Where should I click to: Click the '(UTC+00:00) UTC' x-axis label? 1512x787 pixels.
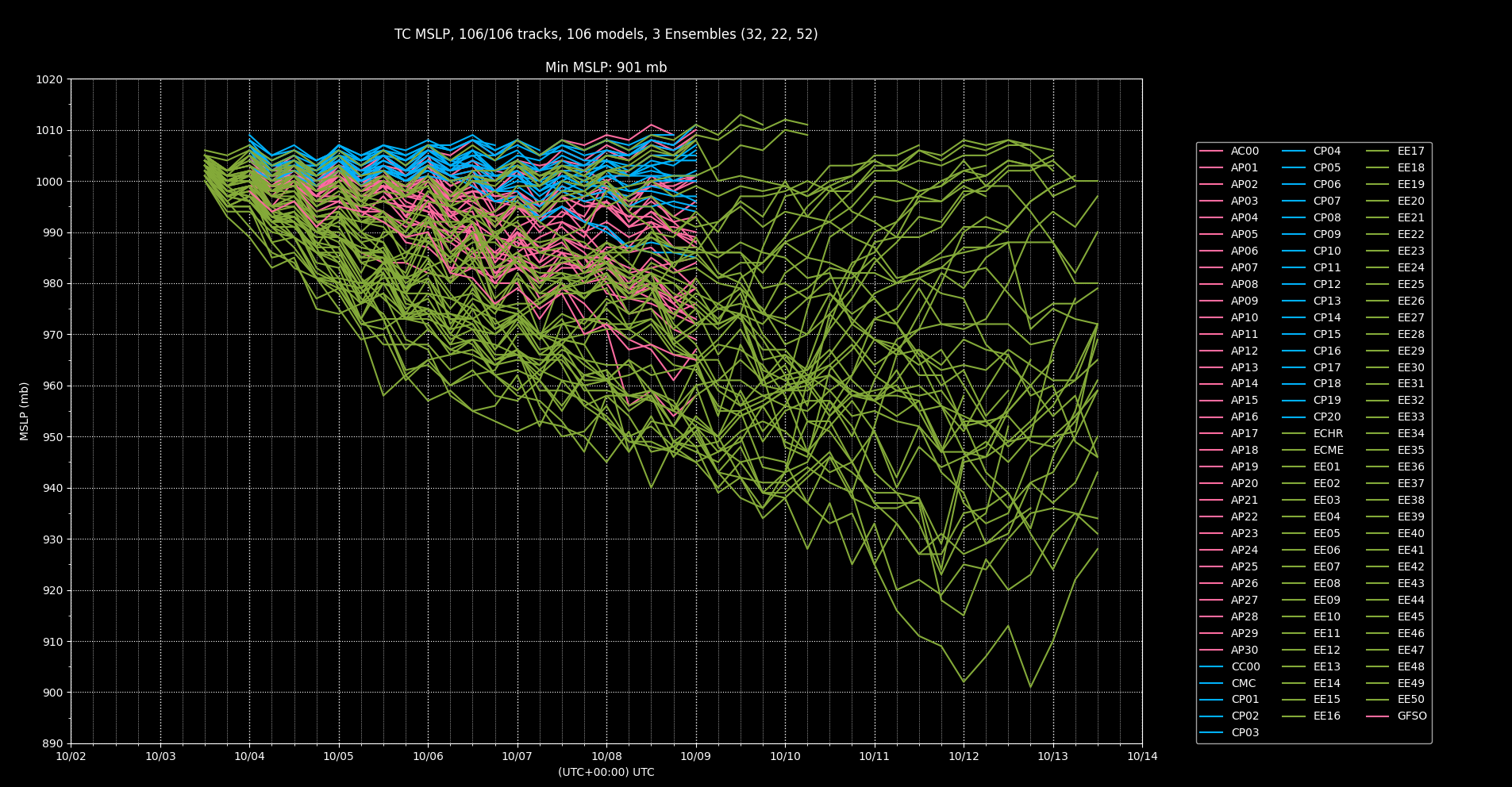pyautogui.click(x=606, y=772)
